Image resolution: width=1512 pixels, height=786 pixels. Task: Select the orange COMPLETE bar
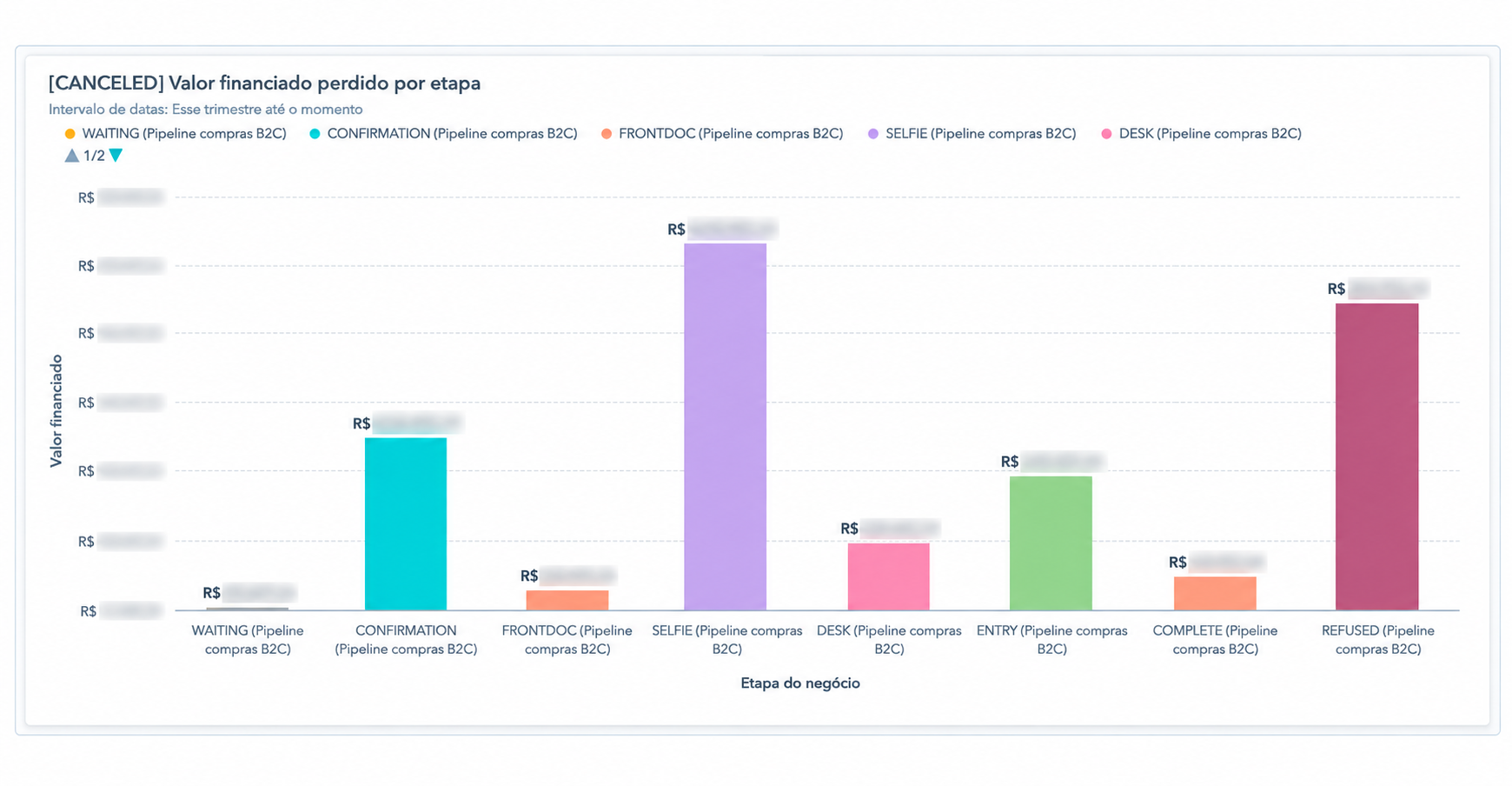[x=1215, y=593]
